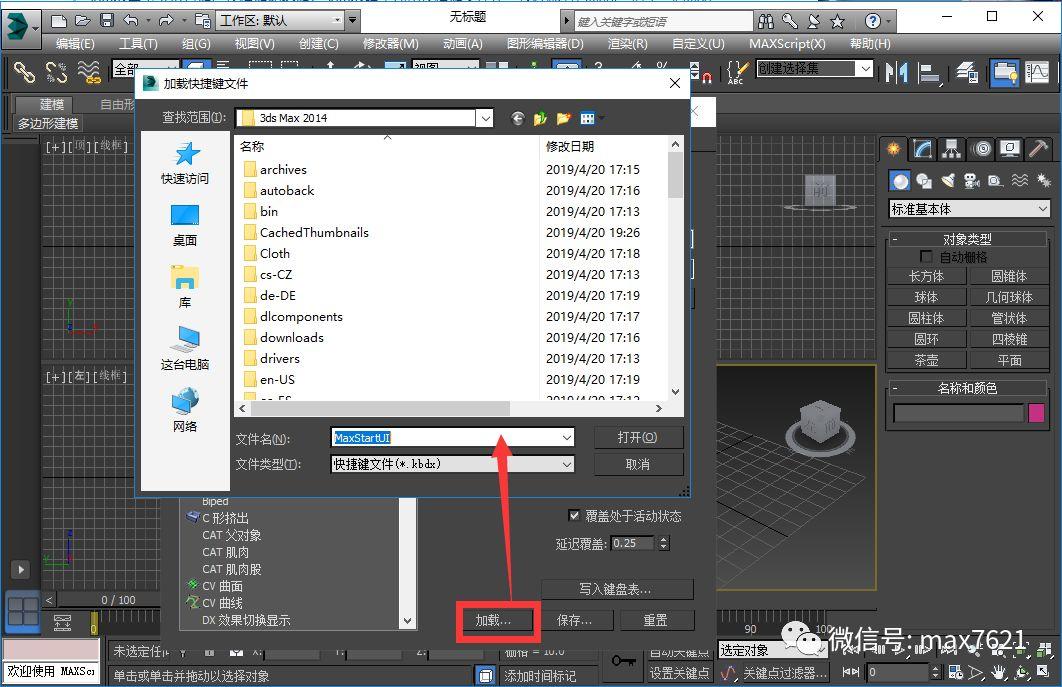Click the Mirror tool icon

click(897, 72)
